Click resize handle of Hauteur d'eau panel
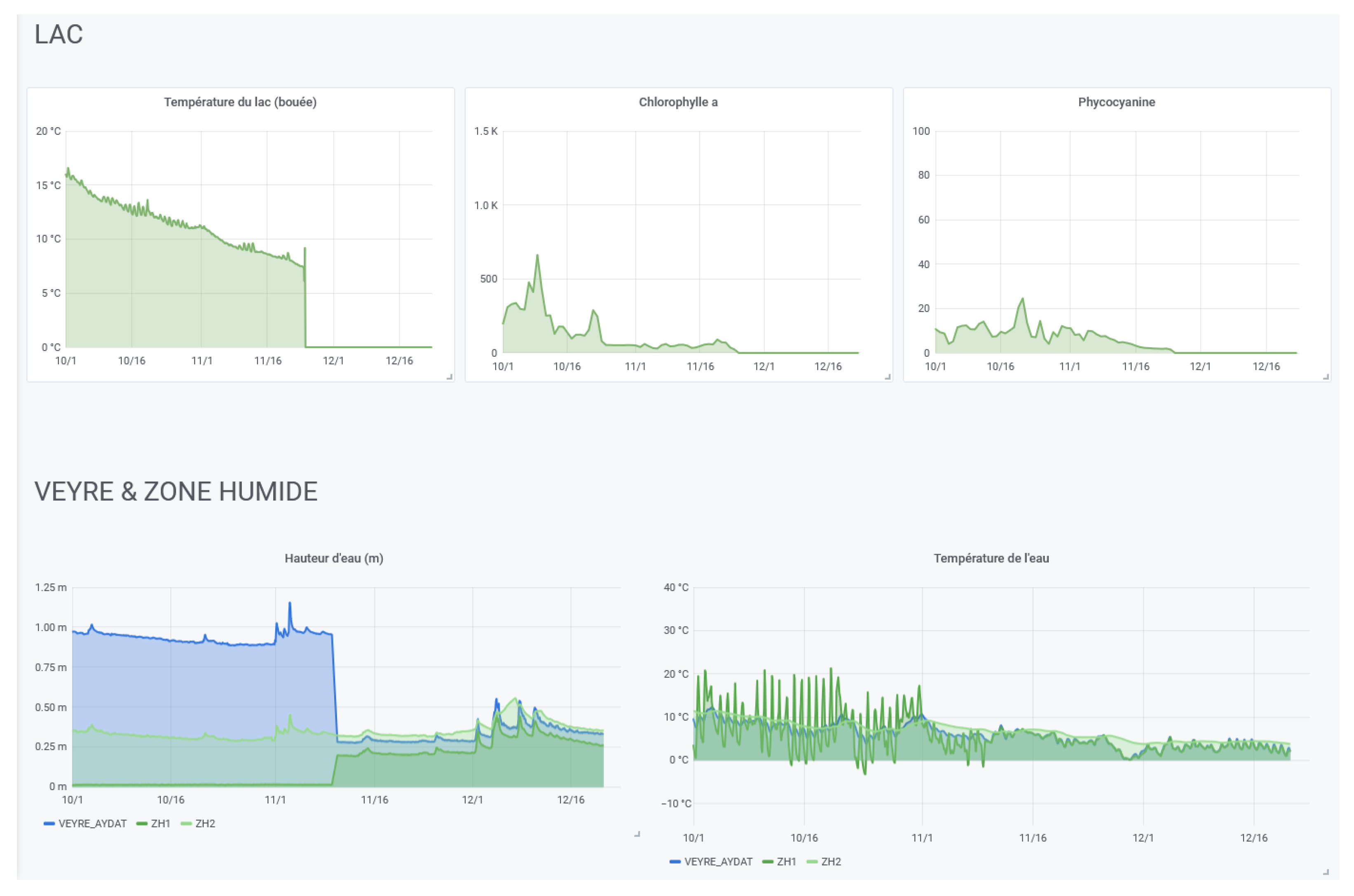Viewport: 1354px width, 896px height. point(637,834)
